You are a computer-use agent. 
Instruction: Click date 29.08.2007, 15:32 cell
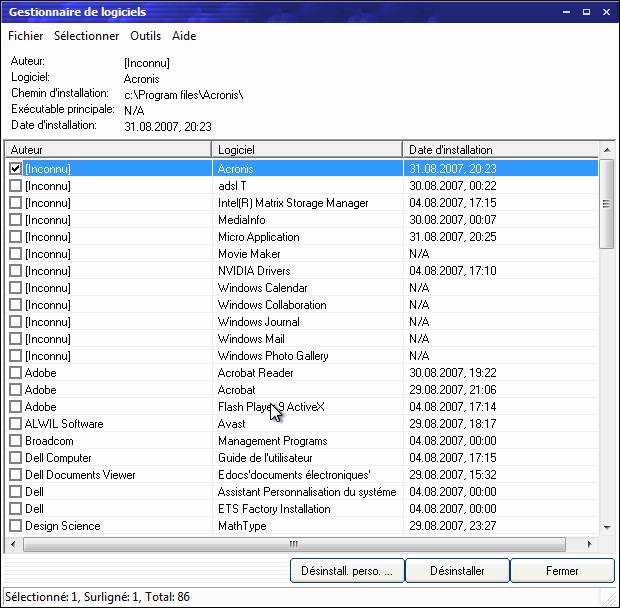point(453,475)
